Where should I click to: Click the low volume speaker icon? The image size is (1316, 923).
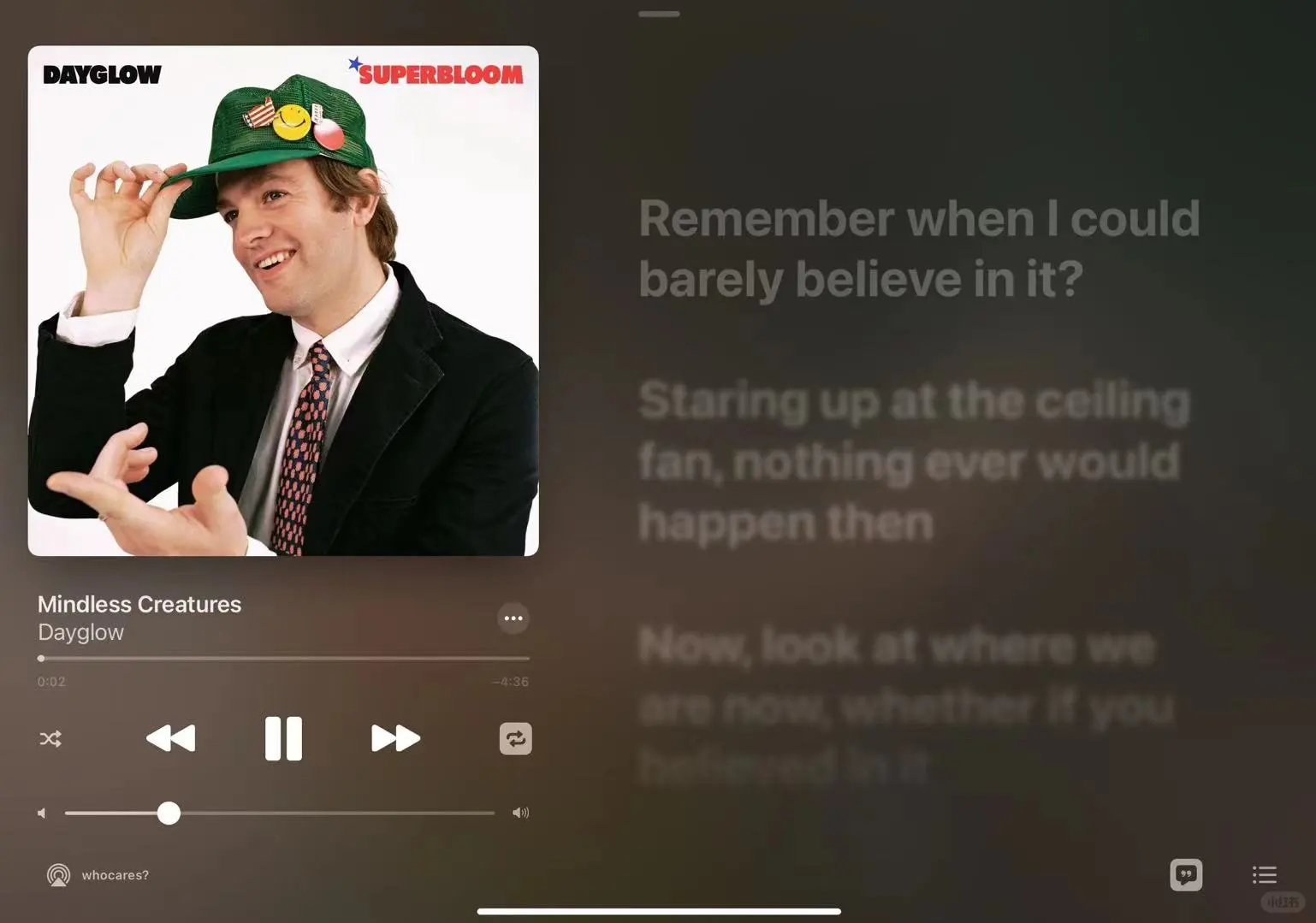point(41,814)
